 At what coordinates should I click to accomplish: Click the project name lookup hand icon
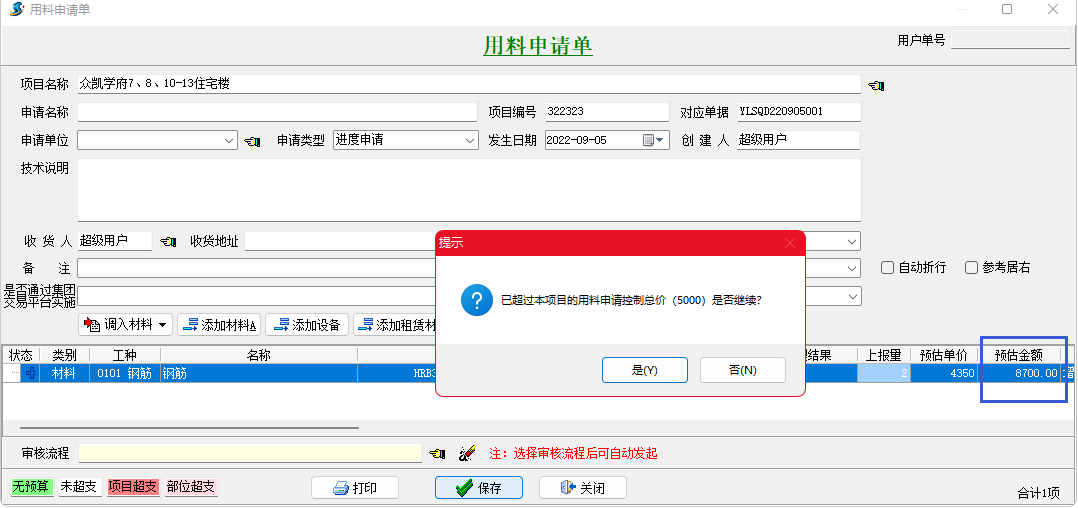point(876,86)
